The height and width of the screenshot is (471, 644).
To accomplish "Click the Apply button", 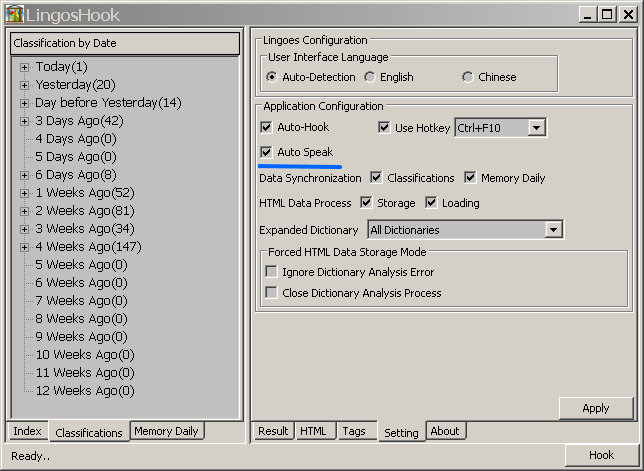I will pyautogui.click(x=596, y=408).
